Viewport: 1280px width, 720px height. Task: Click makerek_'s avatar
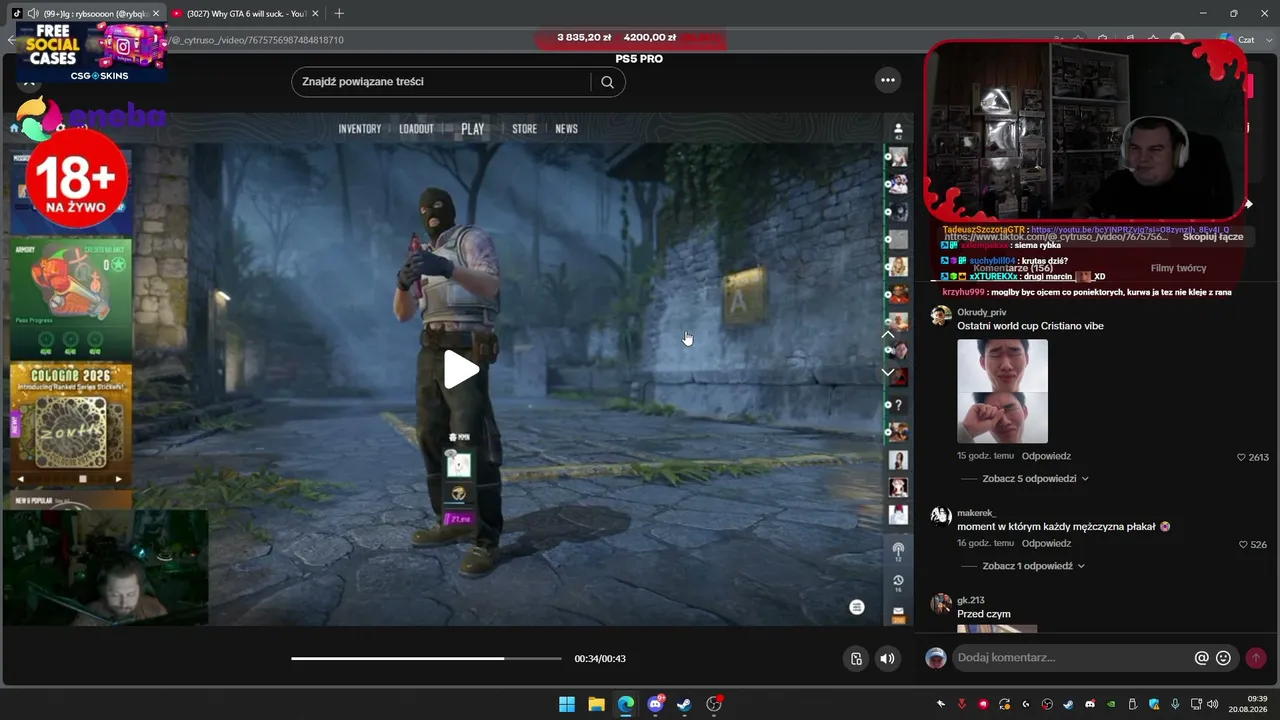pos(940,516)
